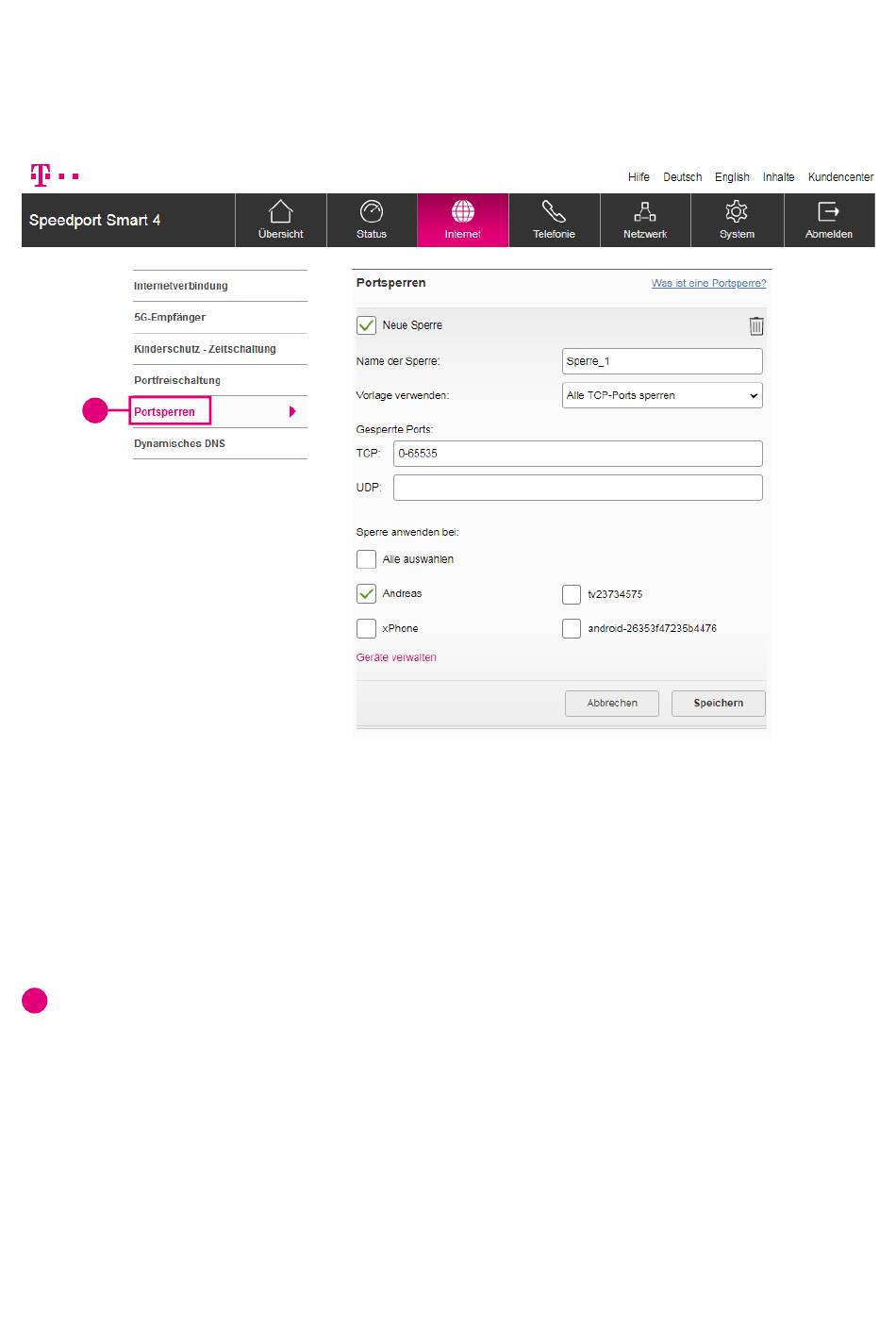Click the Portsperren panel heading

pos(390,283)
